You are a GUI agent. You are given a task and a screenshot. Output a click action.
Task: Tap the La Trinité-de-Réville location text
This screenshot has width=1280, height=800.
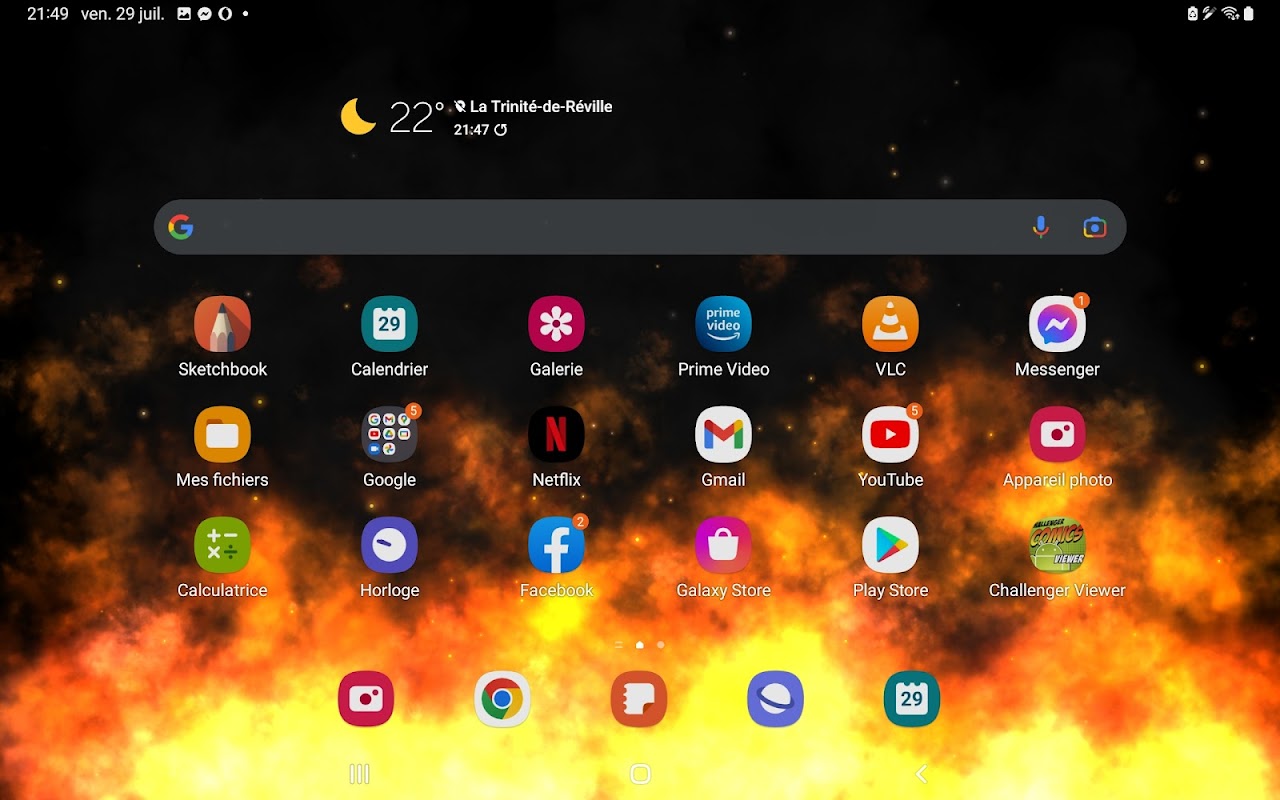(541, 106)
